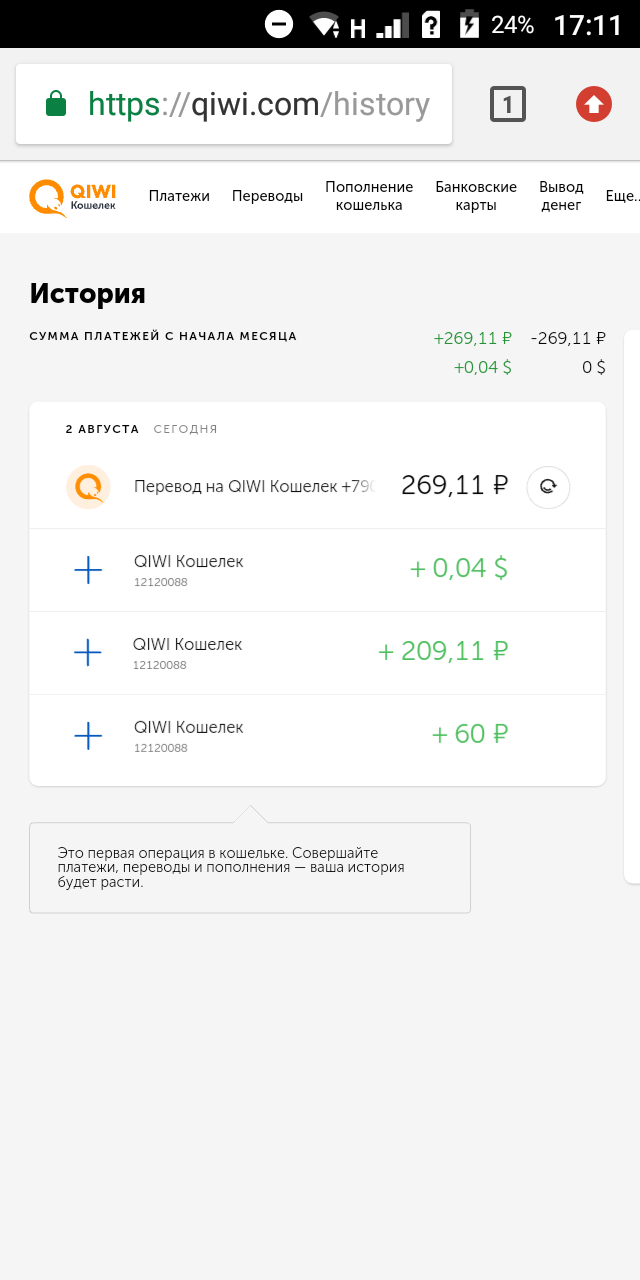Click the plus icon beside + 60 ₽
The width and height of the screenshot is (640, 1280).
tap(88, 736)
